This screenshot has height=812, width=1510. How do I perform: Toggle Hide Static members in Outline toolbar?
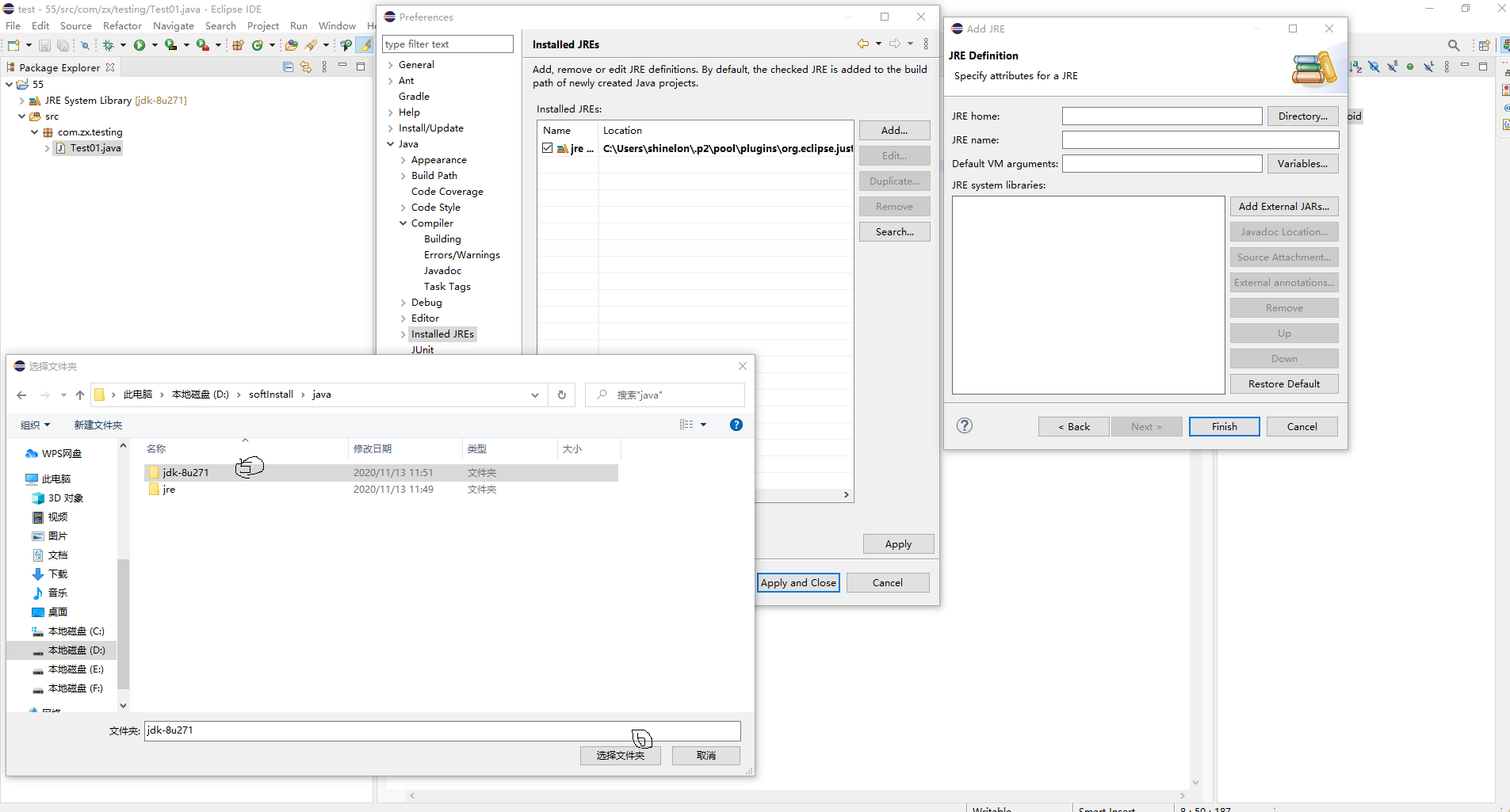[1392, 67]
